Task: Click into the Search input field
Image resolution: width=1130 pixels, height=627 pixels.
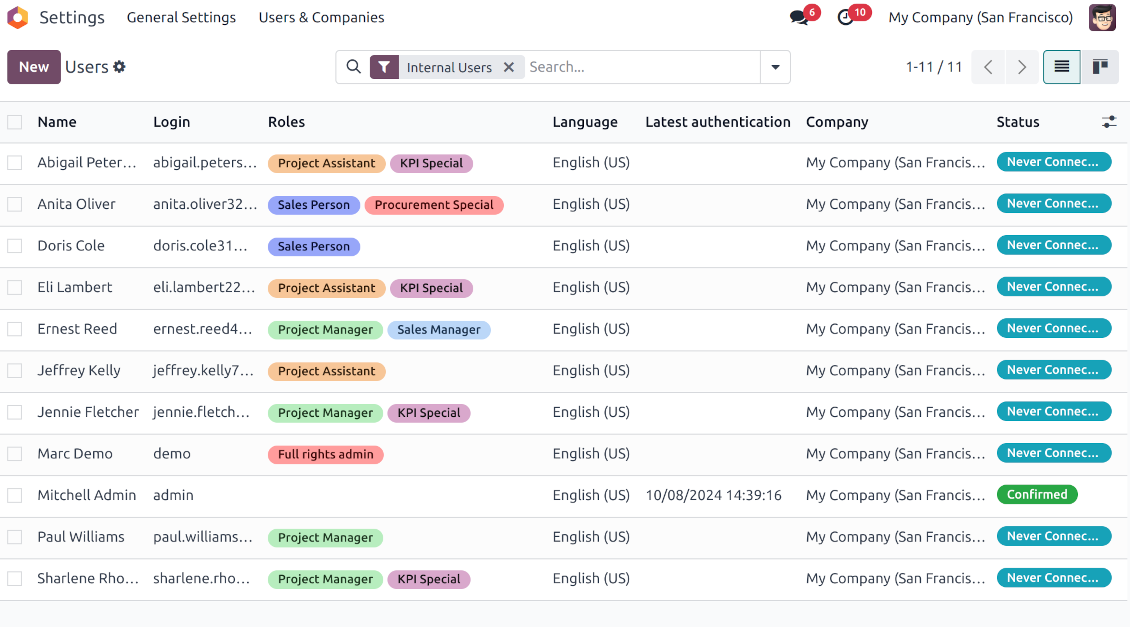Action: tap(640, 67)
